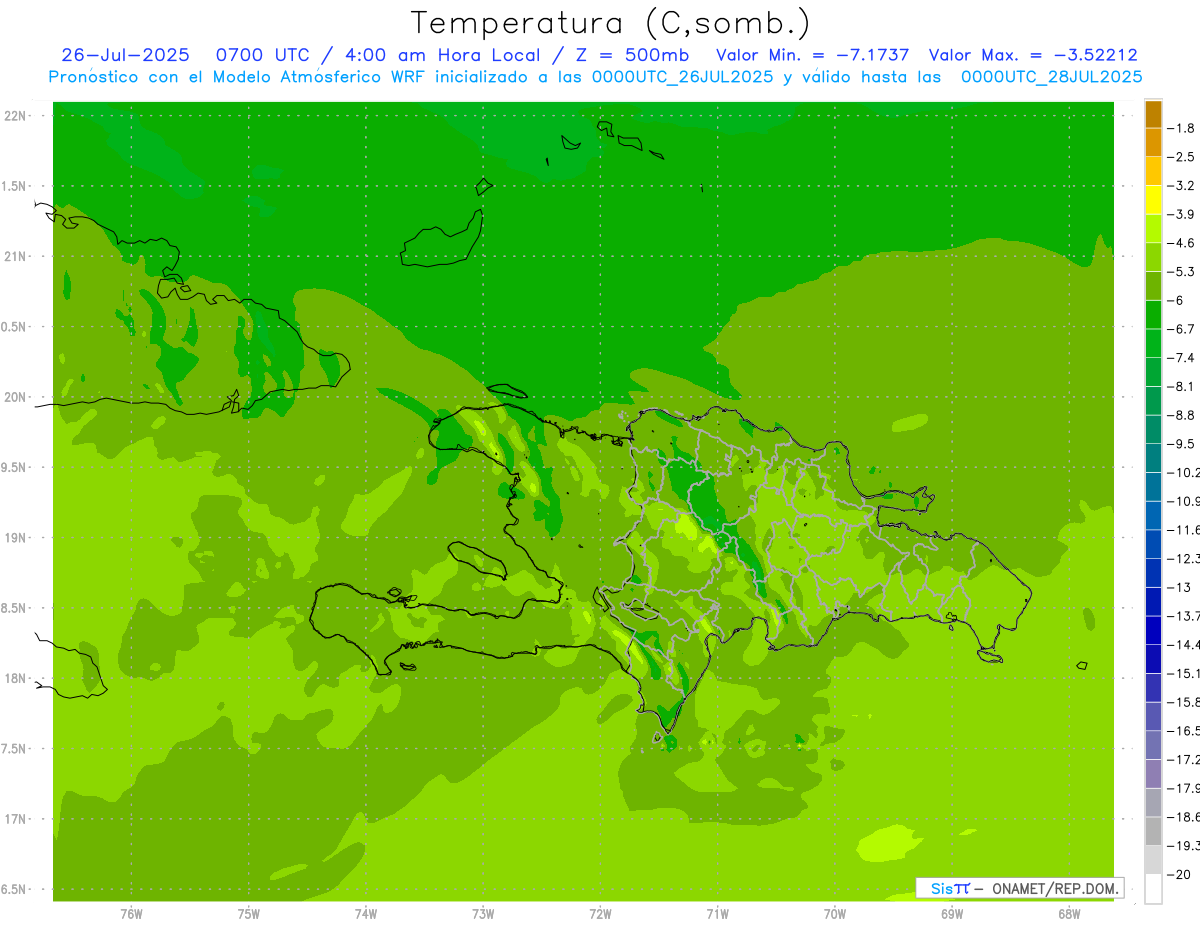Click the '-7.4' colorbar value

click(x=1182, y=358)
